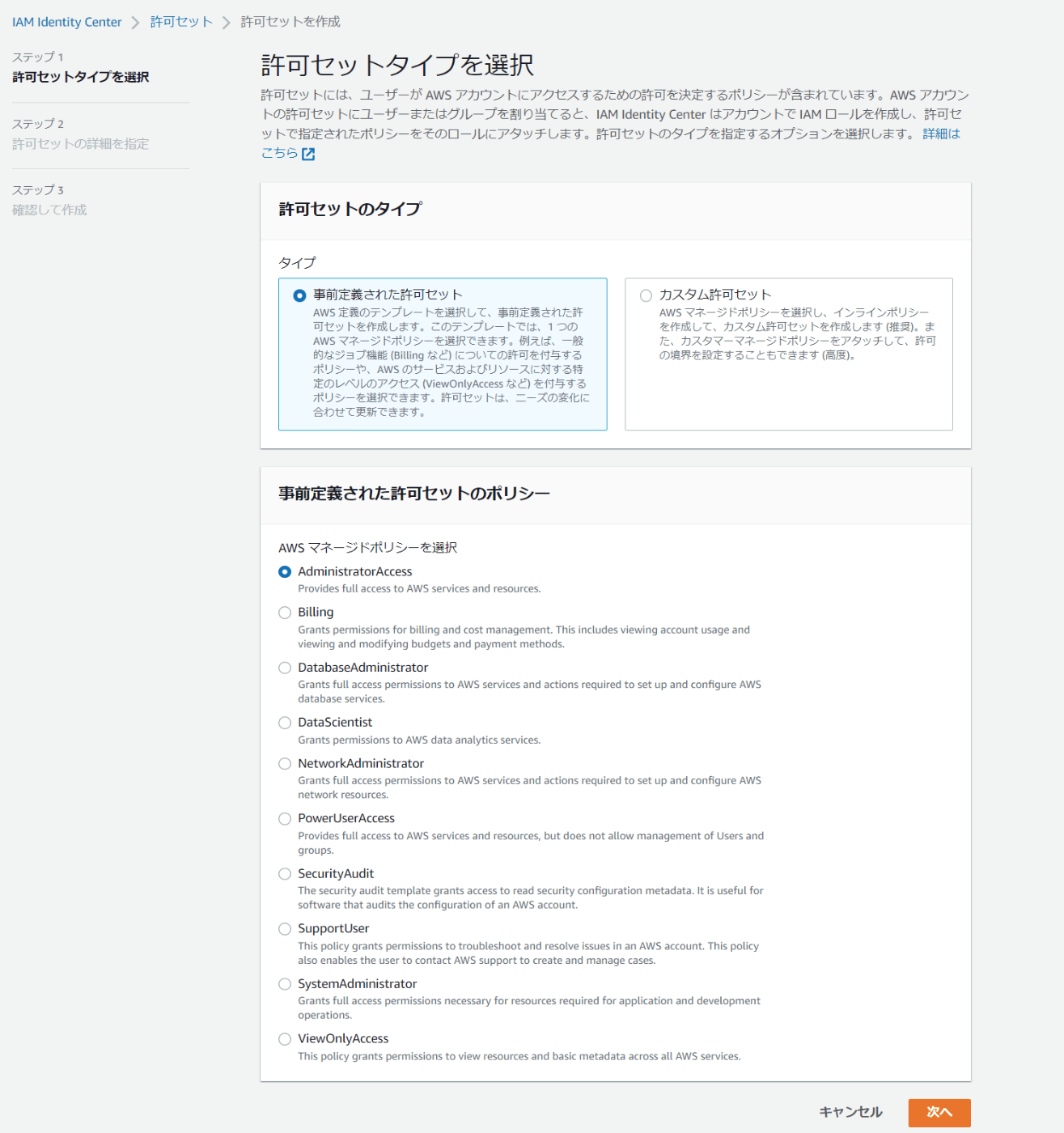Click the ステップ2 許可セットの詳細を指定 step
Image resolution: width=1064 pixels, height=1133 pixels.
tap(80, 134)
